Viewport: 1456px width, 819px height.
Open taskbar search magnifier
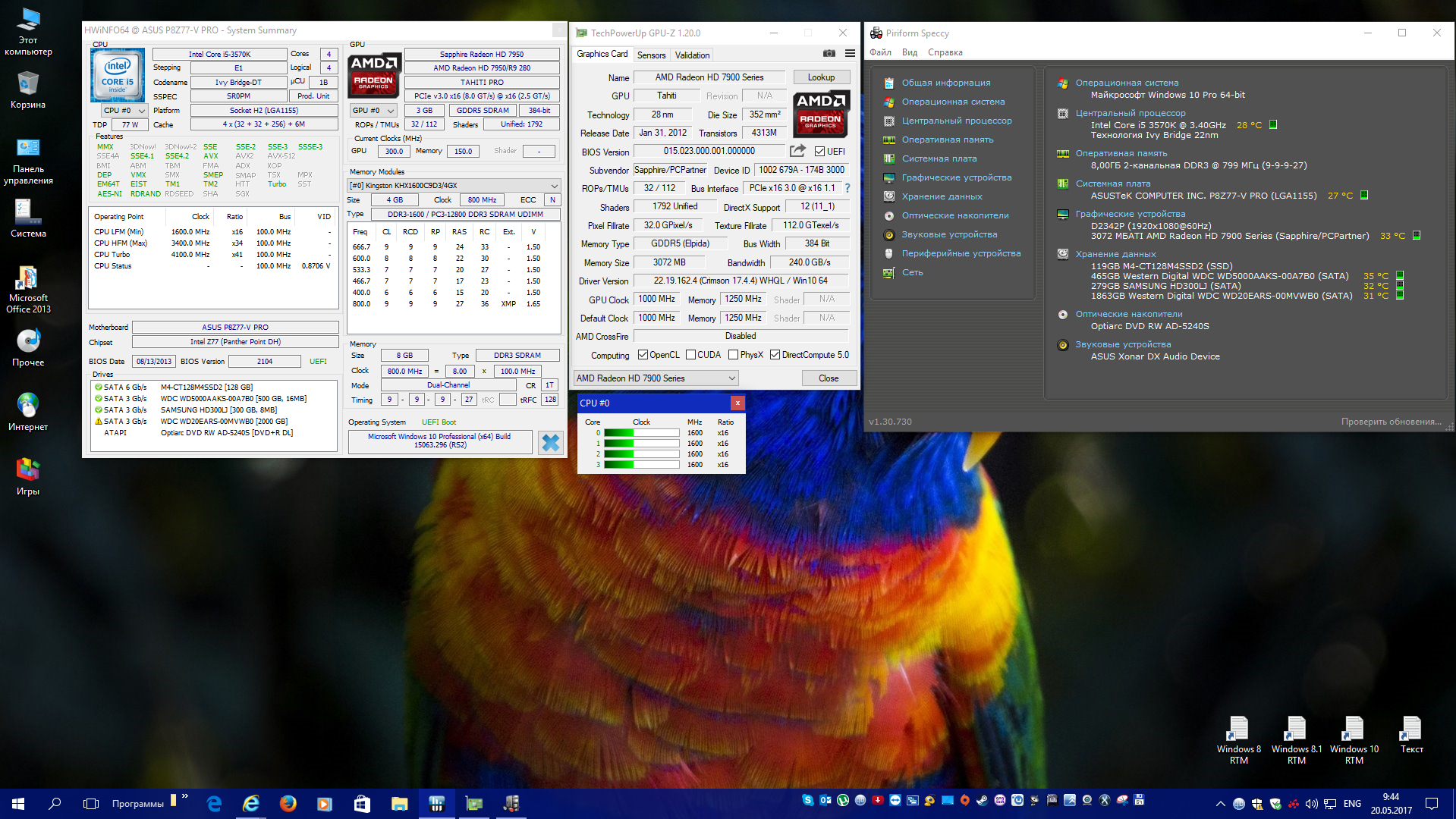coord(55,803)
